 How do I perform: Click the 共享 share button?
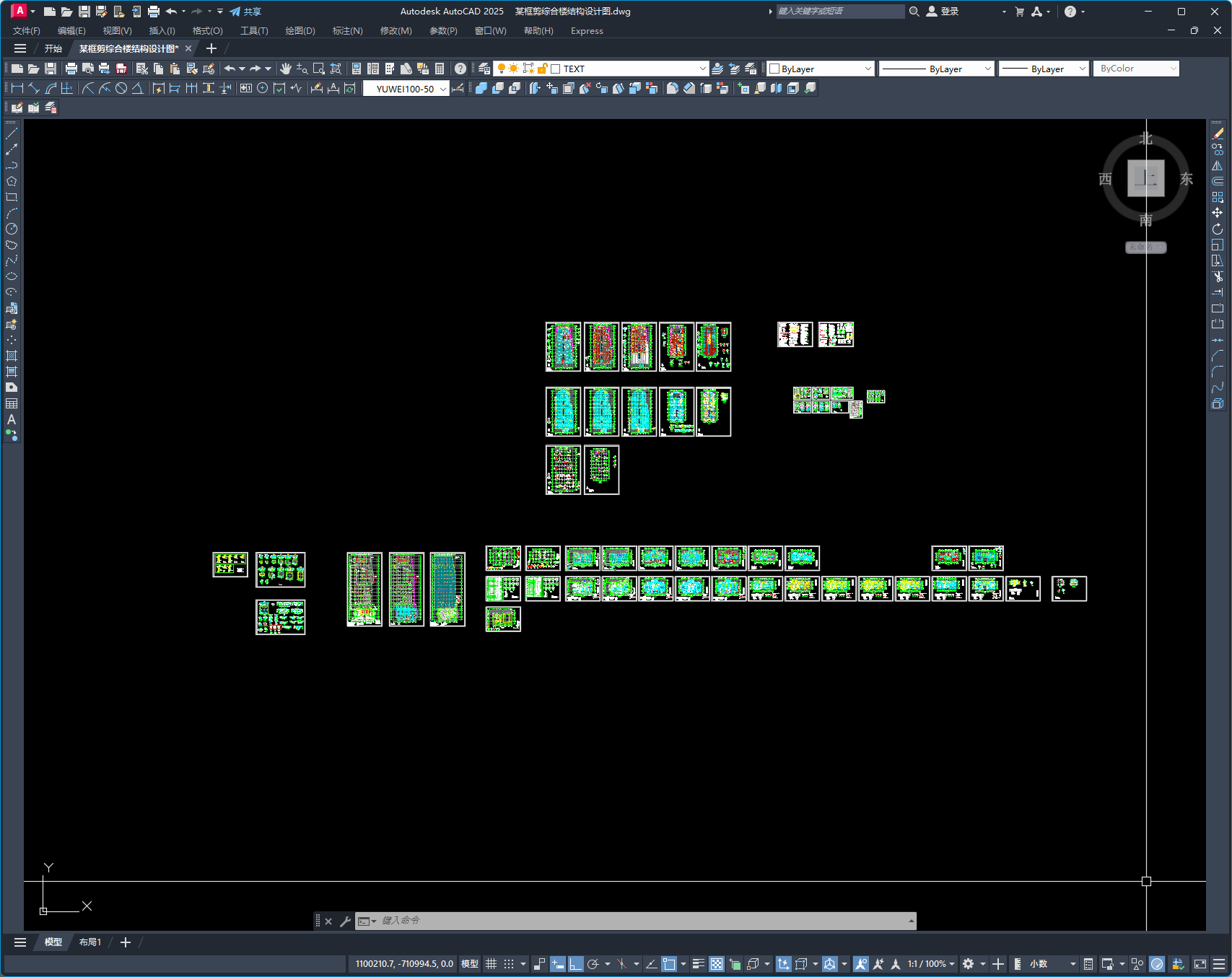click(x=245, y=12)
